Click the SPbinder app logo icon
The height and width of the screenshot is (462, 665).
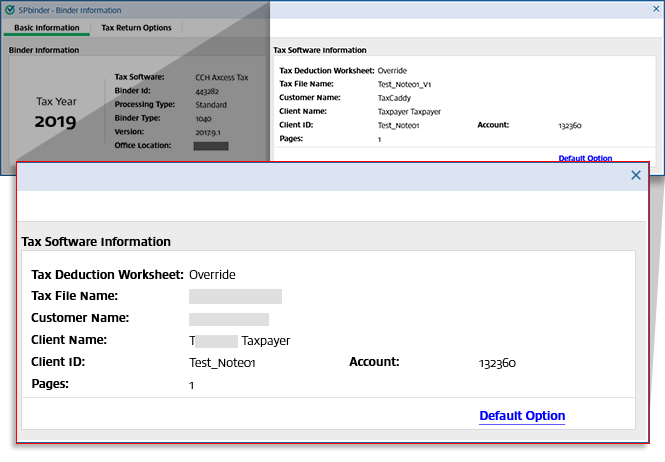10,10
